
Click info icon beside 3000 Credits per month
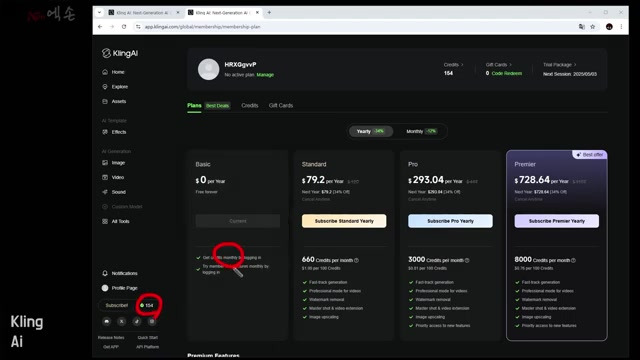(x=467, y=260)
